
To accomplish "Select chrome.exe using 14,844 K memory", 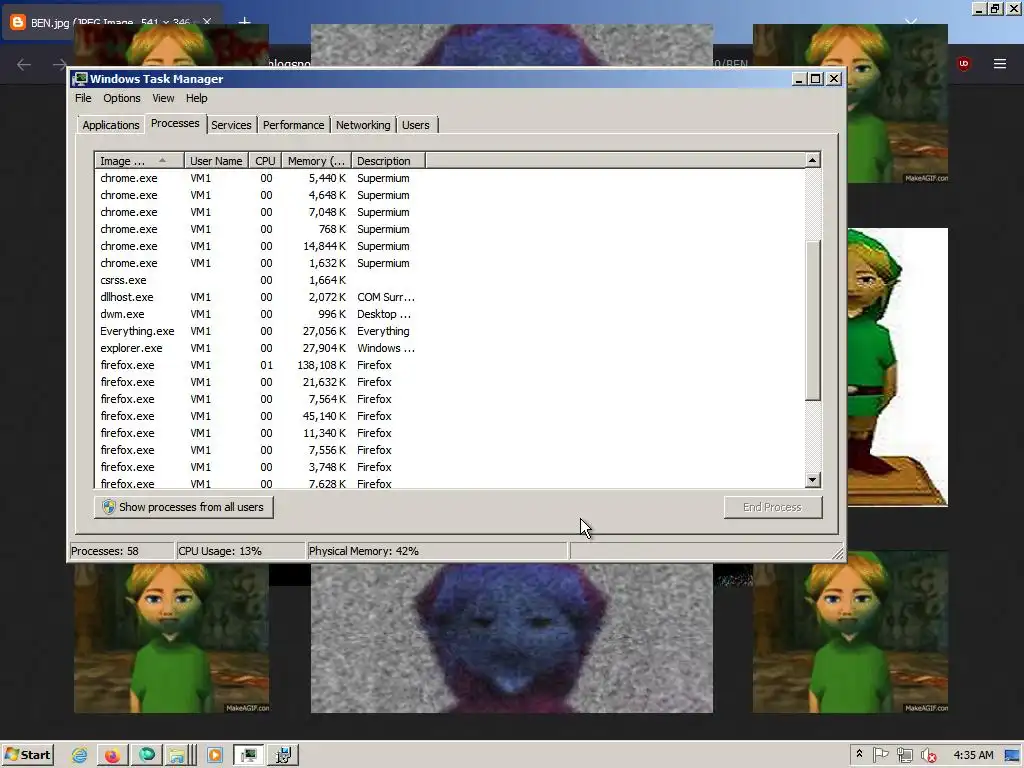I will 449,246.
